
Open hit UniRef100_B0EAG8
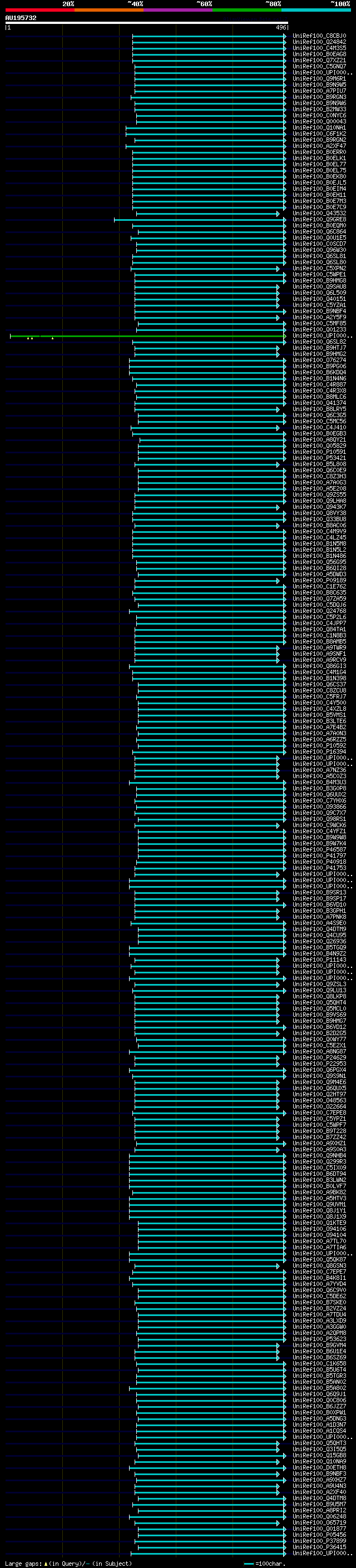pos(319,54)
